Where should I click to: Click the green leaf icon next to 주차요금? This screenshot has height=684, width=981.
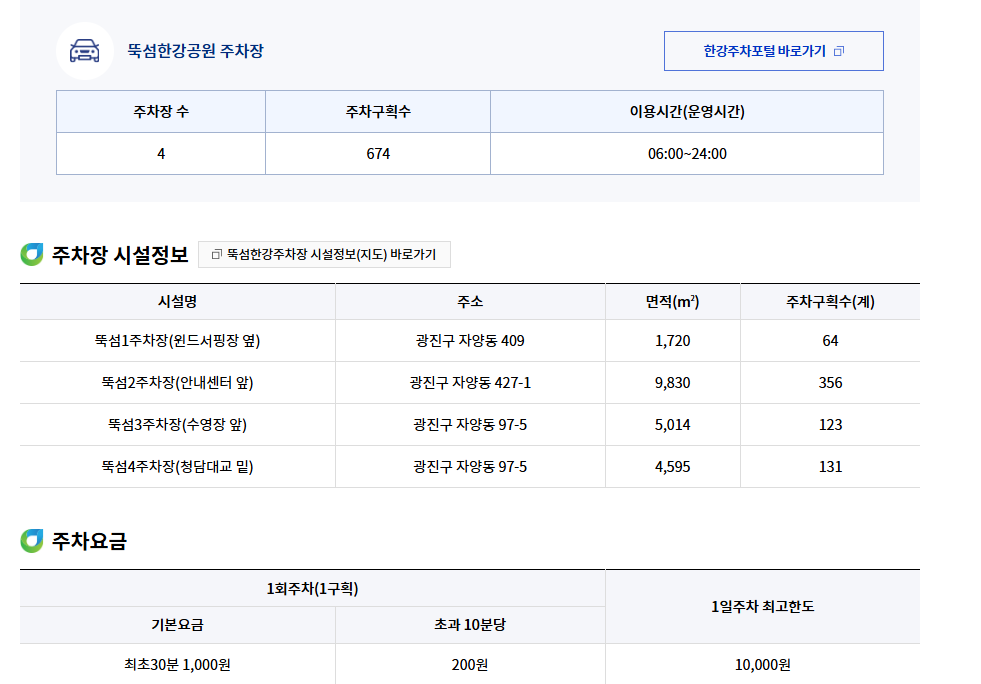(32, 541)
